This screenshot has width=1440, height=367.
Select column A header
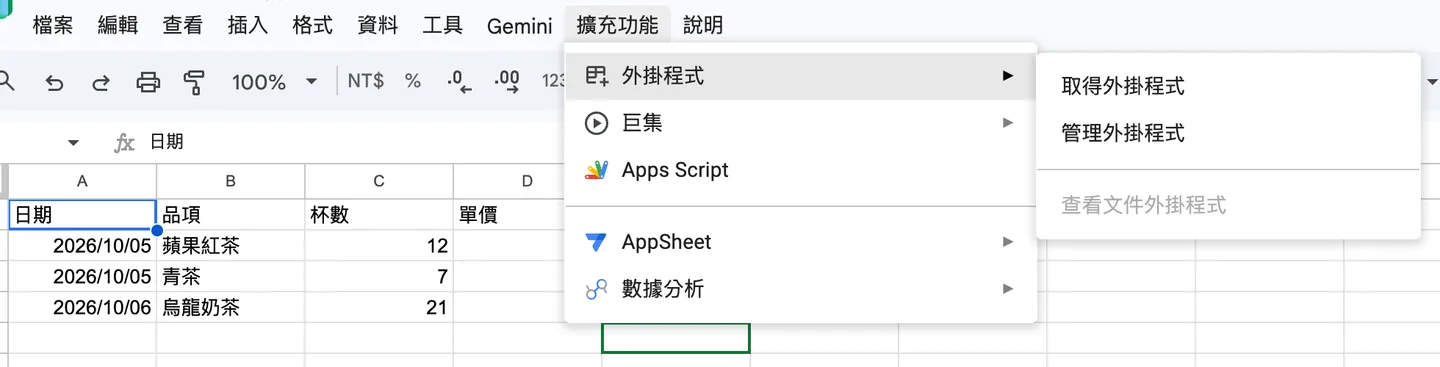click(x=82, y=181)
